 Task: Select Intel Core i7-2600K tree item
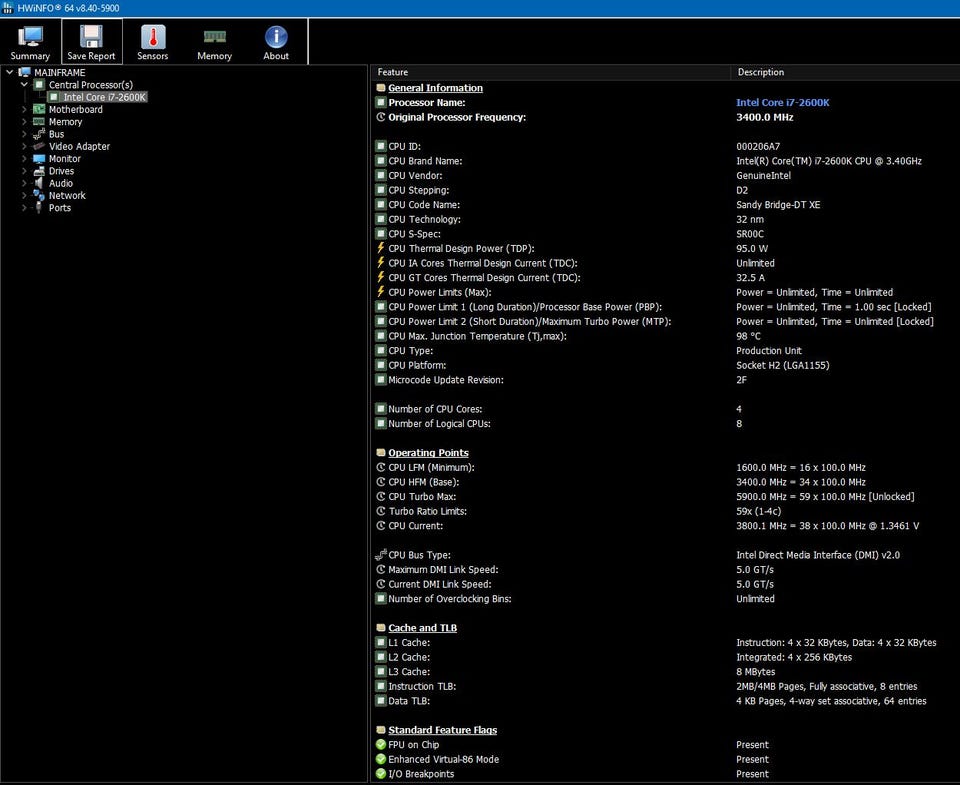coord(104,97)
